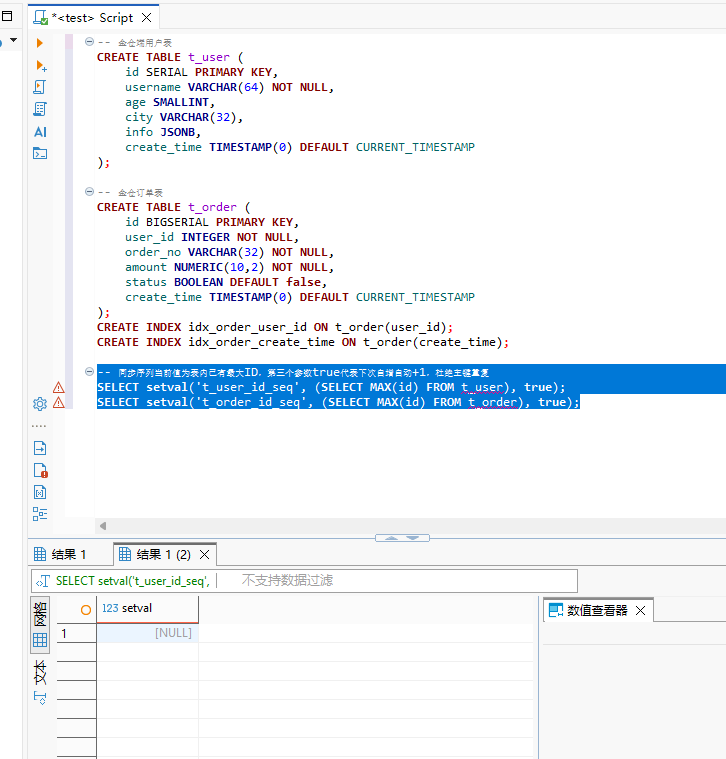This screenshot has width=726, height=759.
Task: Execute the statement in a new tab via play-plus icon
Action: click(41, 65)
